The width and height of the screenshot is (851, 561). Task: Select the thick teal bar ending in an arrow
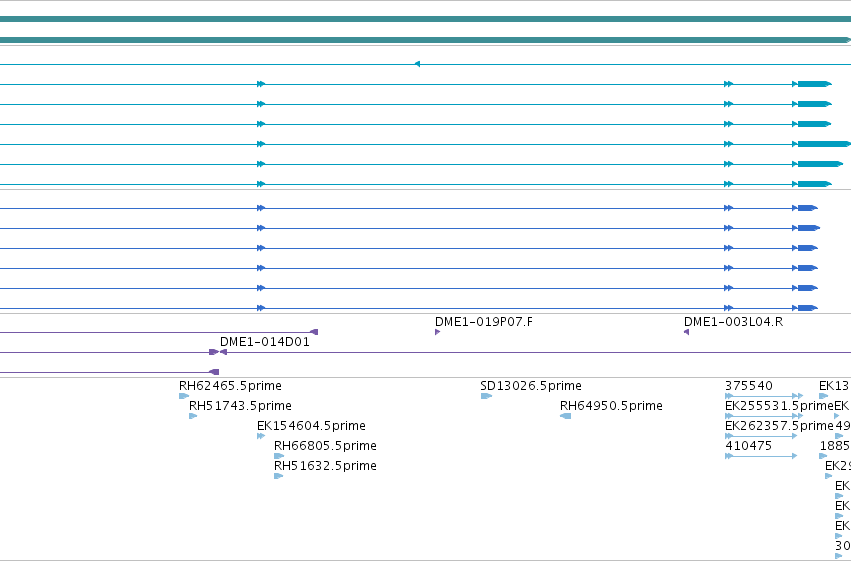[x=426, y=40]
